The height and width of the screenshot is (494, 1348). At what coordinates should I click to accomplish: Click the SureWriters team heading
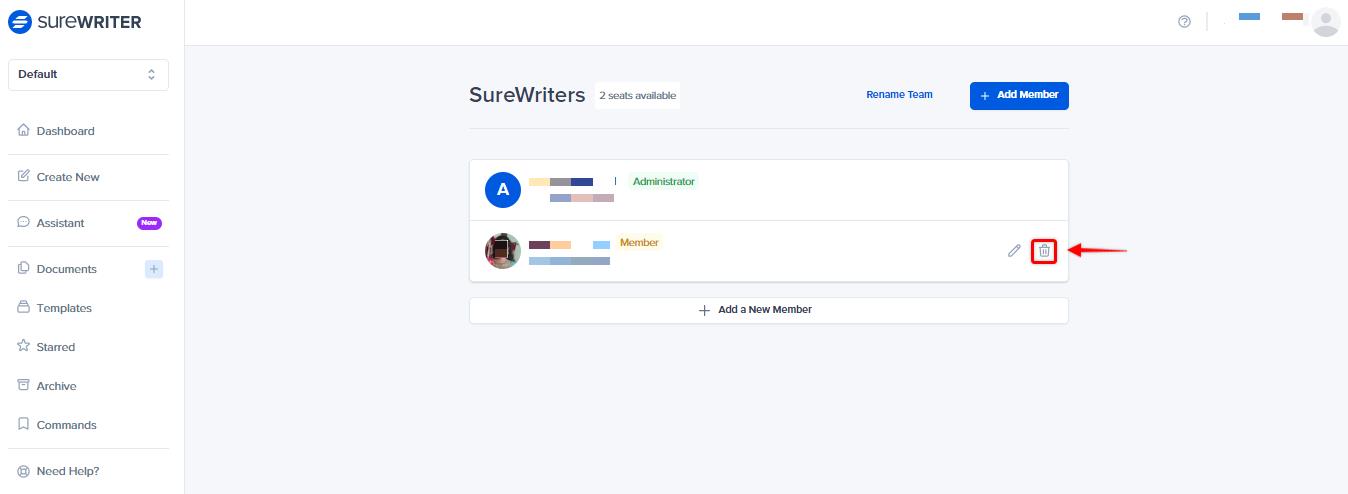click(x=527, y=95)
